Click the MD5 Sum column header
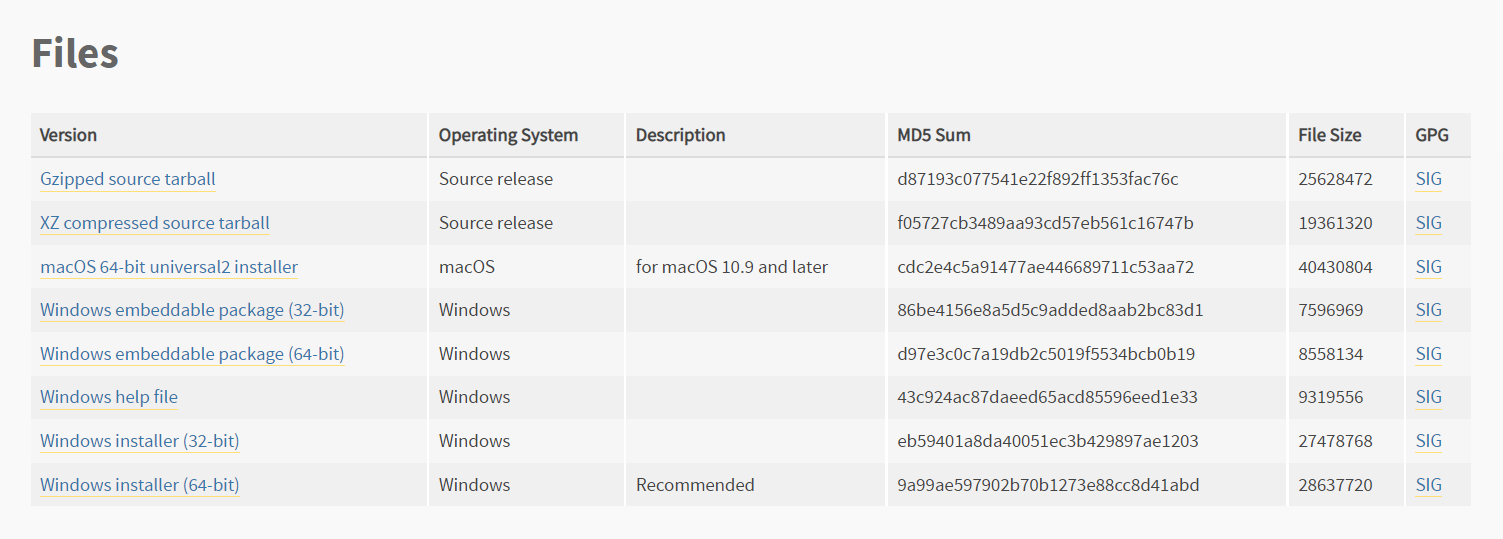 934,135
